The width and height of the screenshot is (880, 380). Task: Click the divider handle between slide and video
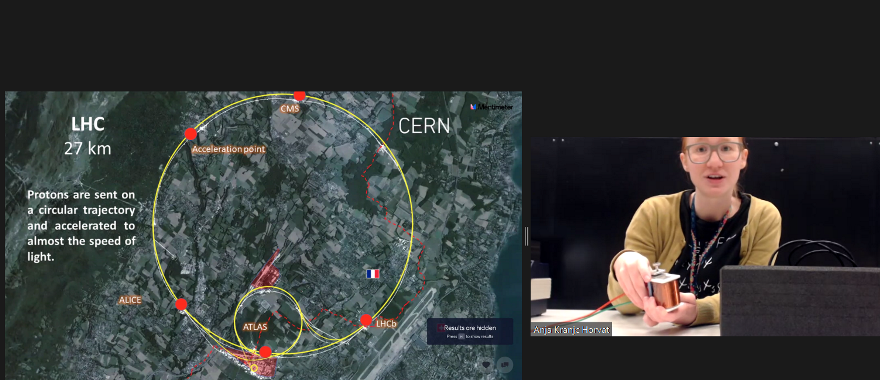[x=526, y=236]
